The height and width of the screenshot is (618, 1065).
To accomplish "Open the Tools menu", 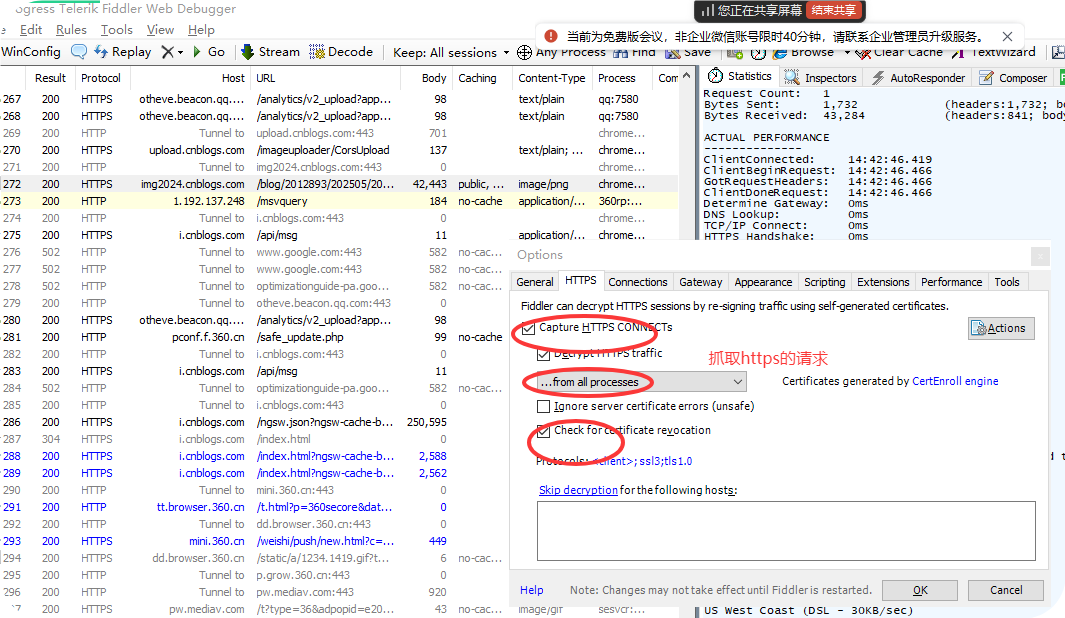I will click(117, 30).
